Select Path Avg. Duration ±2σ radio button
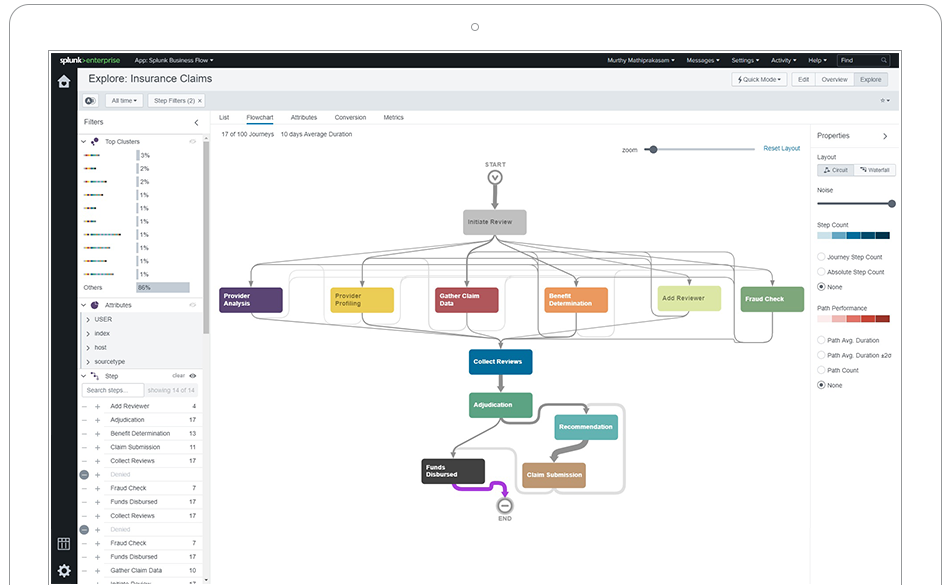Screen dimensions: 950x586 coord(821,355)
